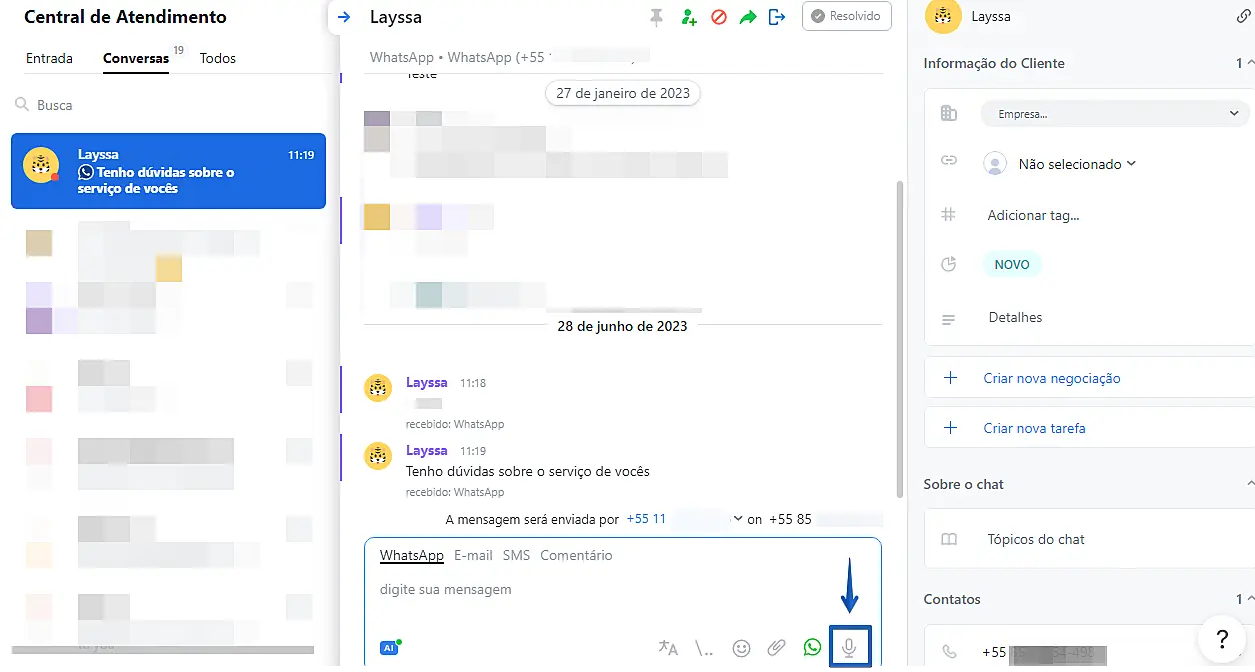The height and width of the screenshot is (672, 1255).
Task: Click the translate icon in message box
Action: (668, 648)
